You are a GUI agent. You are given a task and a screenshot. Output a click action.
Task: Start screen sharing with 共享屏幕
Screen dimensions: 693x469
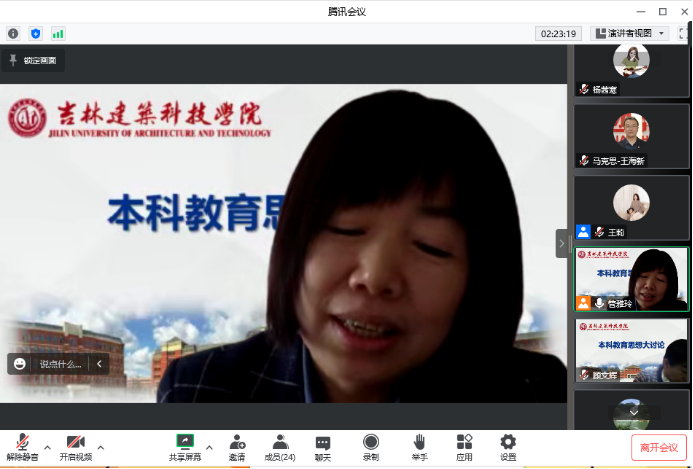(x=185, y=447)
